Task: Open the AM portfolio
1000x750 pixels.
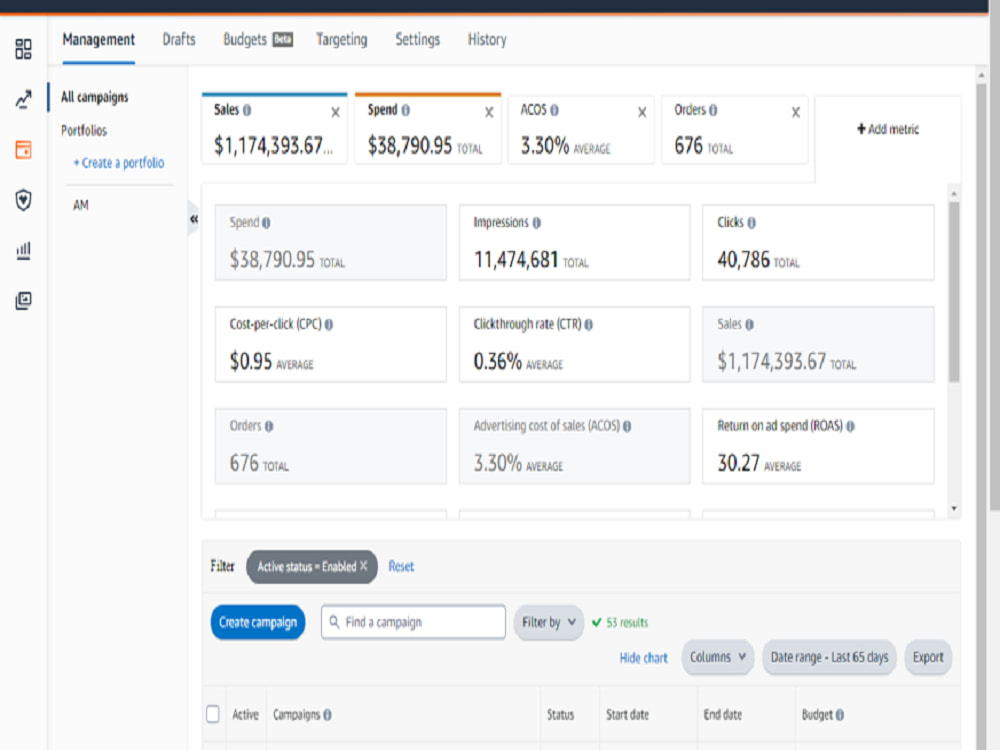Action: click(80, 205)
